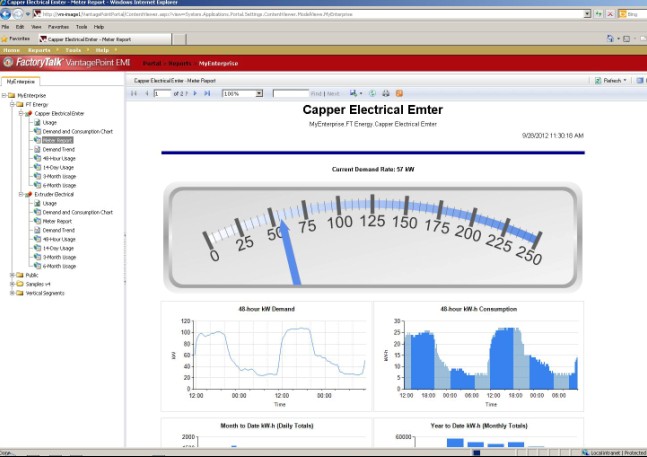Viewport: 647px width, 457px height.
Task: Click the orange data feed icon
Action: tap(399, 93)
